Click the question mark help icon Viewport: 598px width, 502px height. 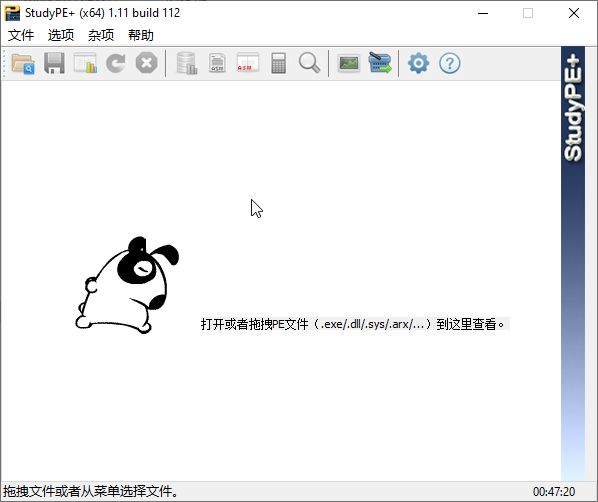450,63
